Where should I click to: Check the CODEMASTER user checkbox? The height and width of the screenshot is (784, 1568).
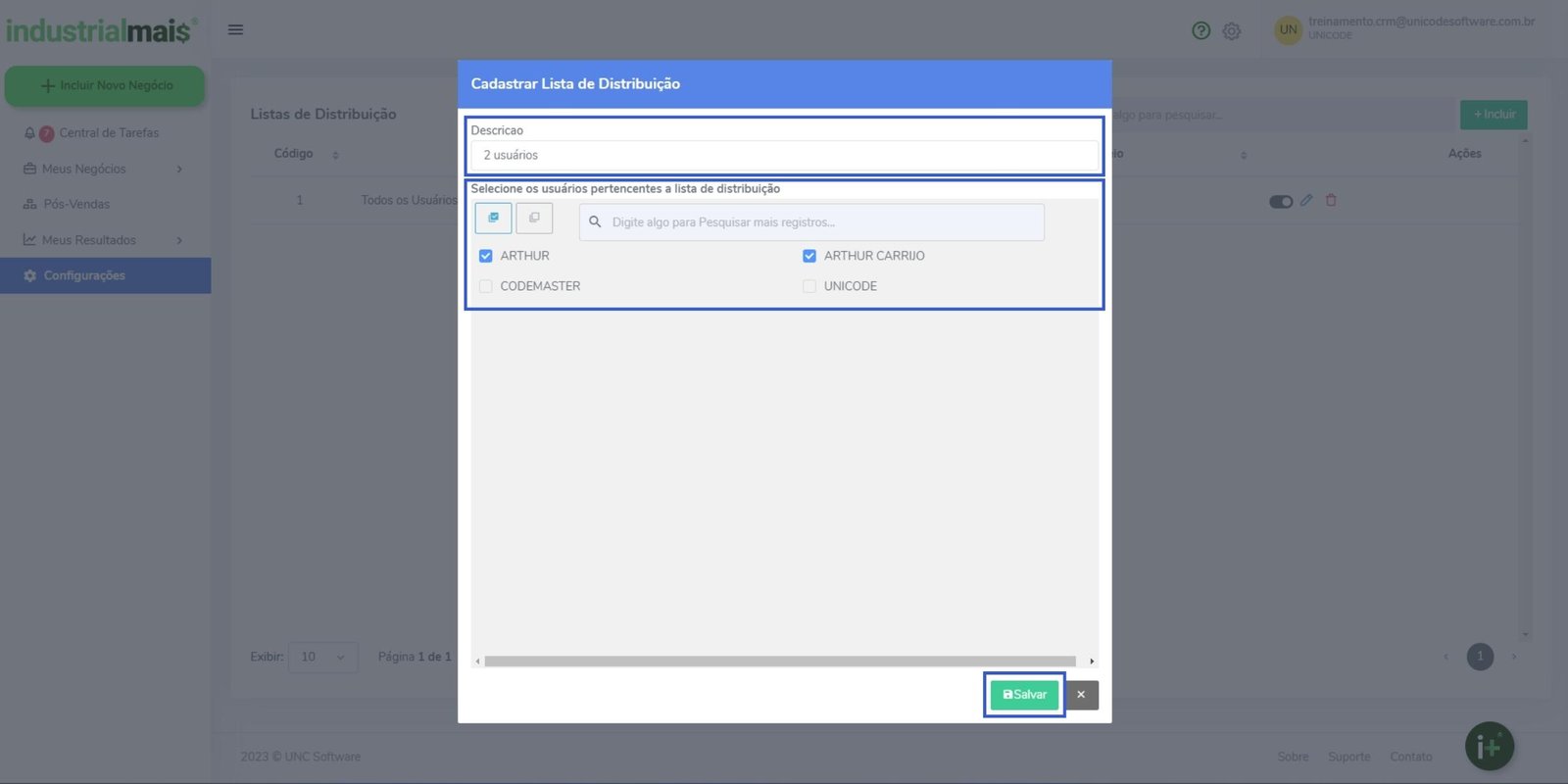click(x=486, y=286)
